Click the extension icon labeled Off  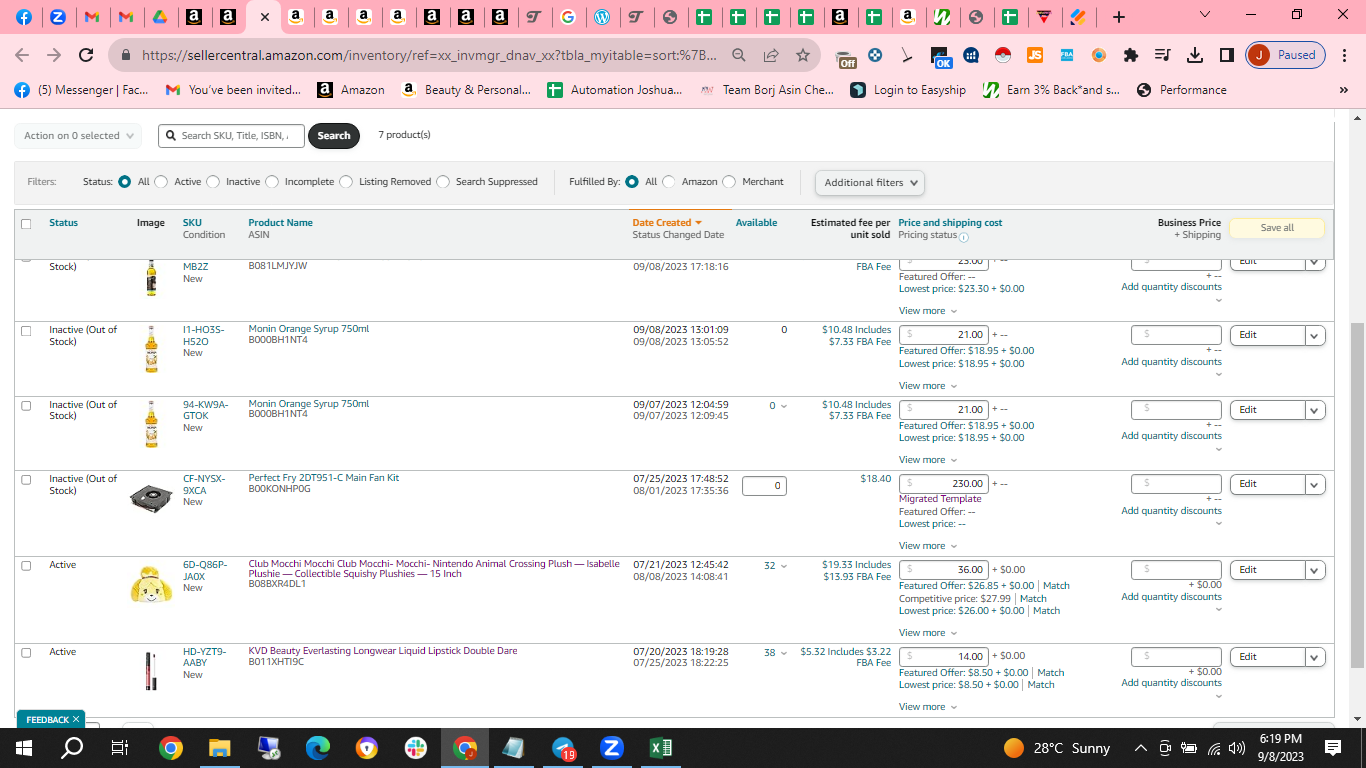click(x=845, y=57)
